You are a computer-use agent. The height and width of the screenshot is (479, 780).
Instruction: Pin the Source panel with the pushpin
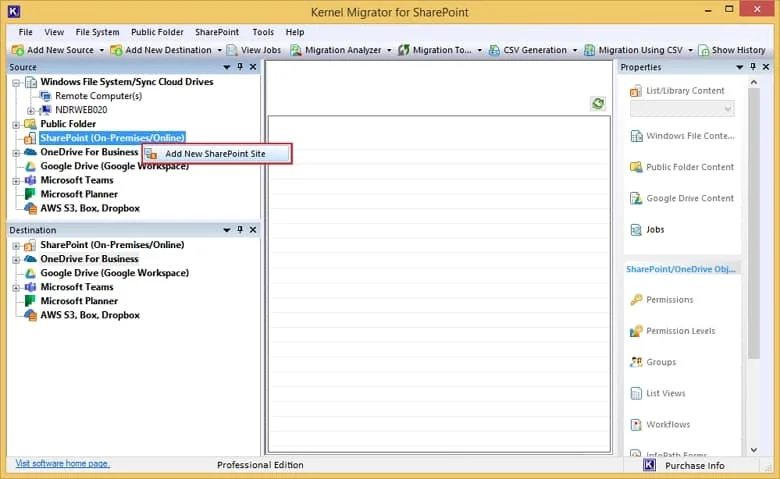click(240, 67)
